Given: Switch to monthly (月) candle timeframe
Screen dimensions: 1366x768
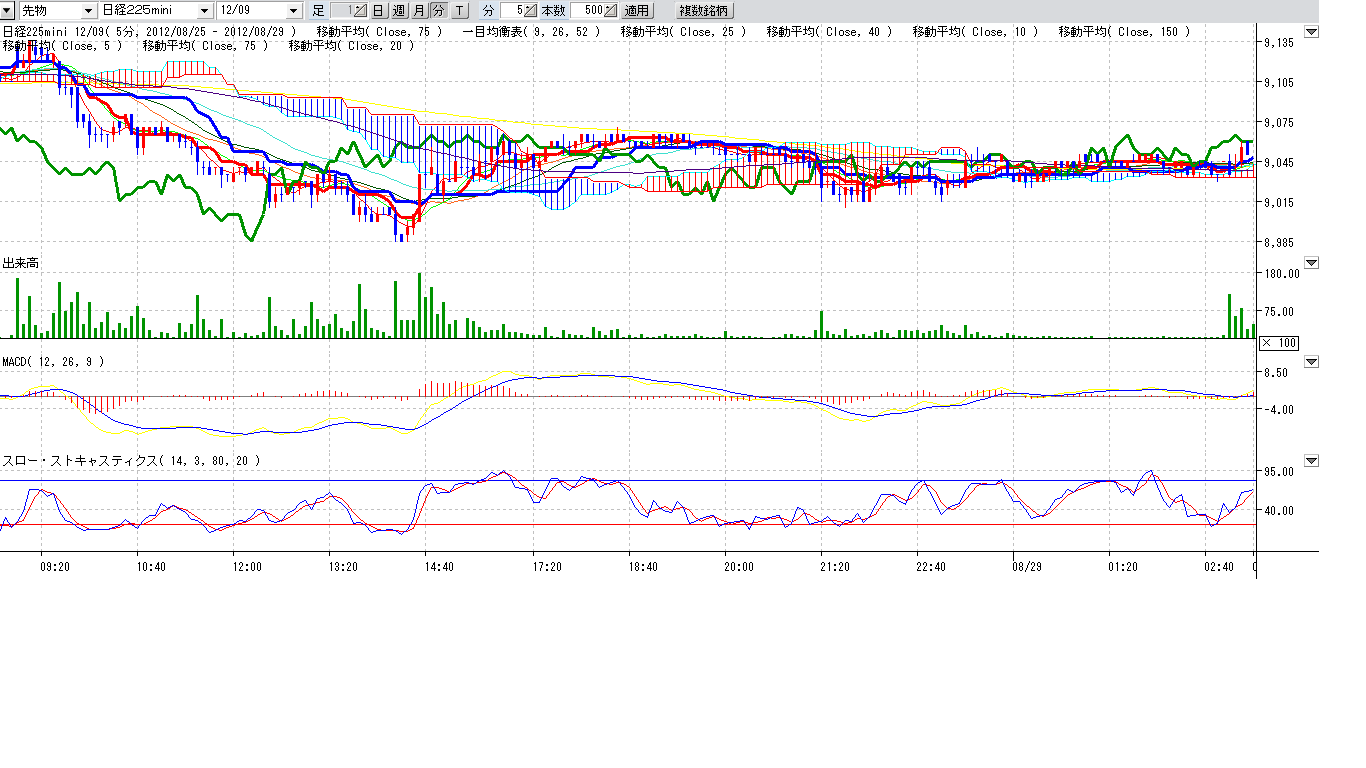Looking at the screenshot, I should tap(418, 10).
